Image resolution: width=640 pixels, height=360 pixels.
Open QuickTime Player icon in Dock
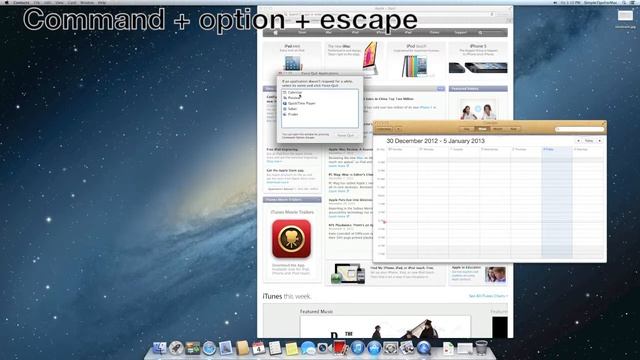[x=424, y=348]
